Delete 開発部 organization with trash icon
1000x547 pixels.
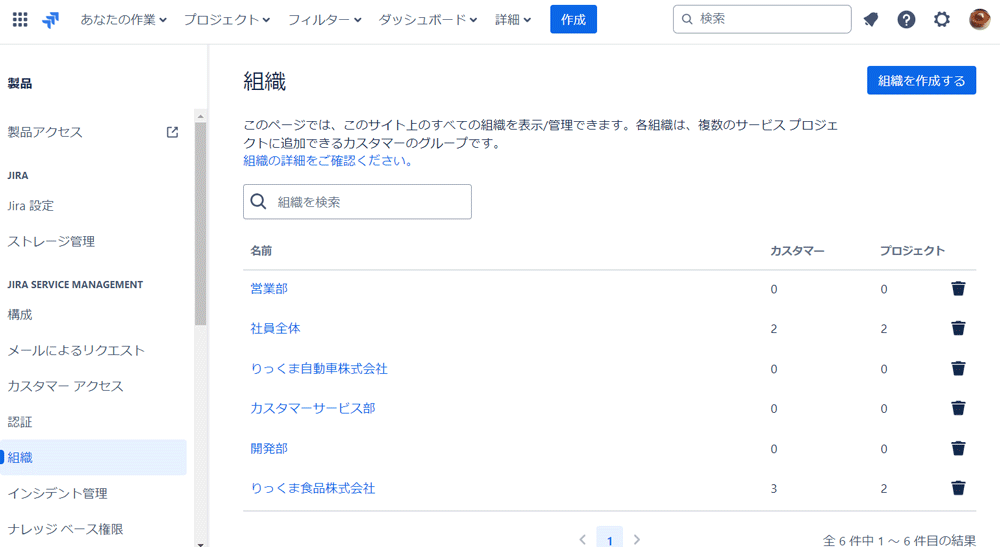pos(958,448)
